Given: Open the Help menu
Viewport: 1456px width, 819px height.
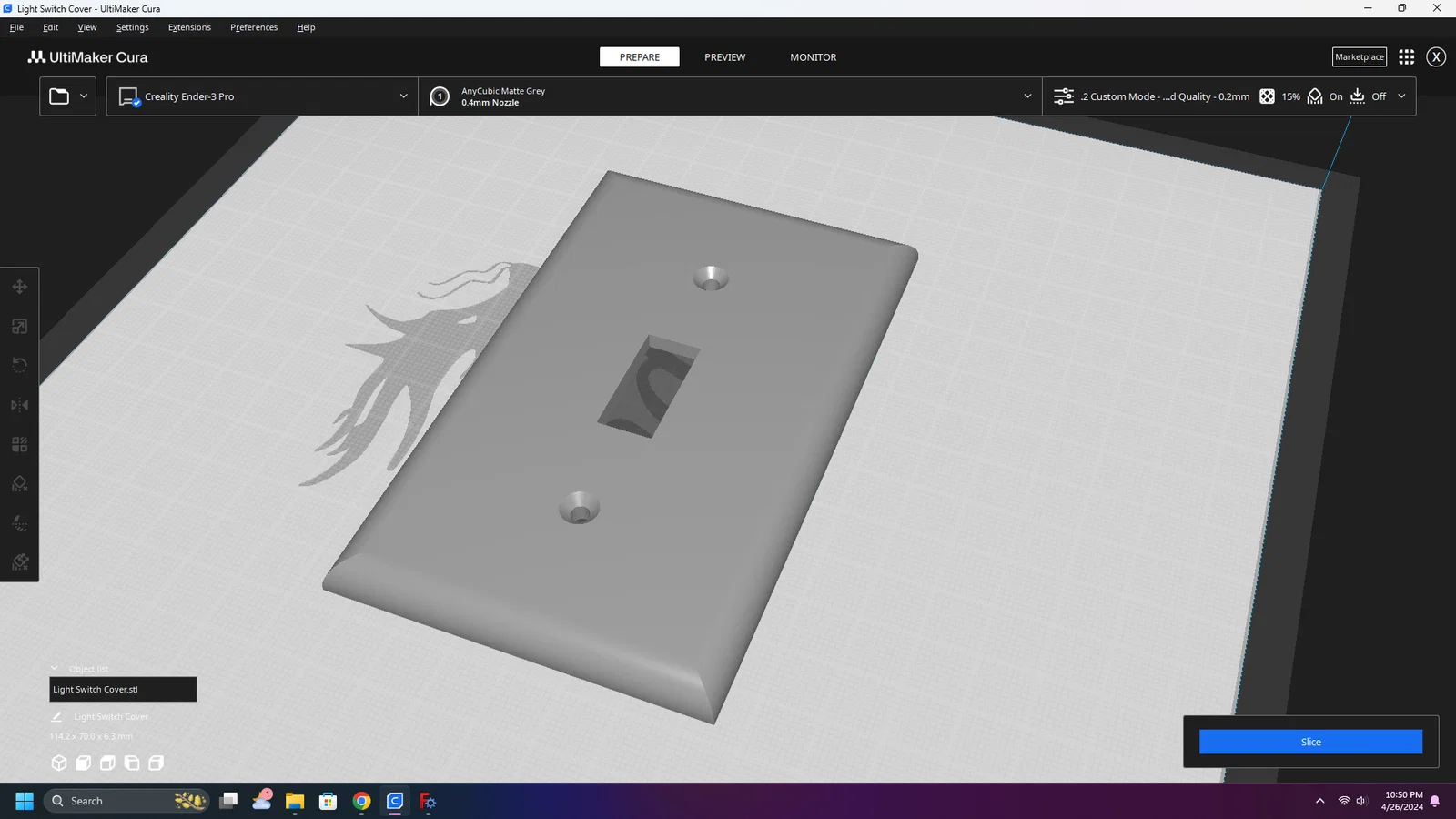Looking at the screenshot, I should (x=306, y=27).
